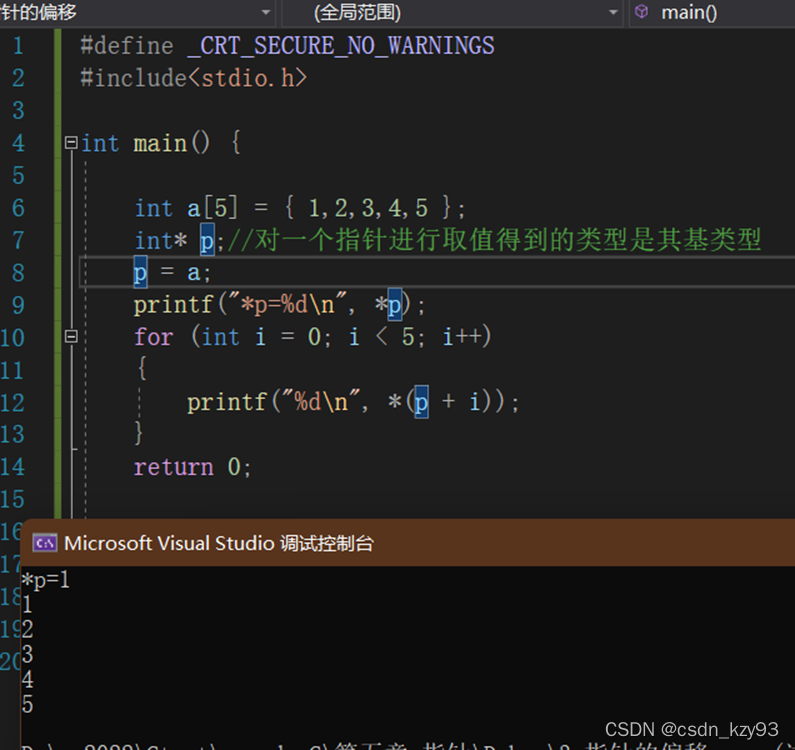
Task: Collapse the for loop fold marker
Action: (71, 336)
